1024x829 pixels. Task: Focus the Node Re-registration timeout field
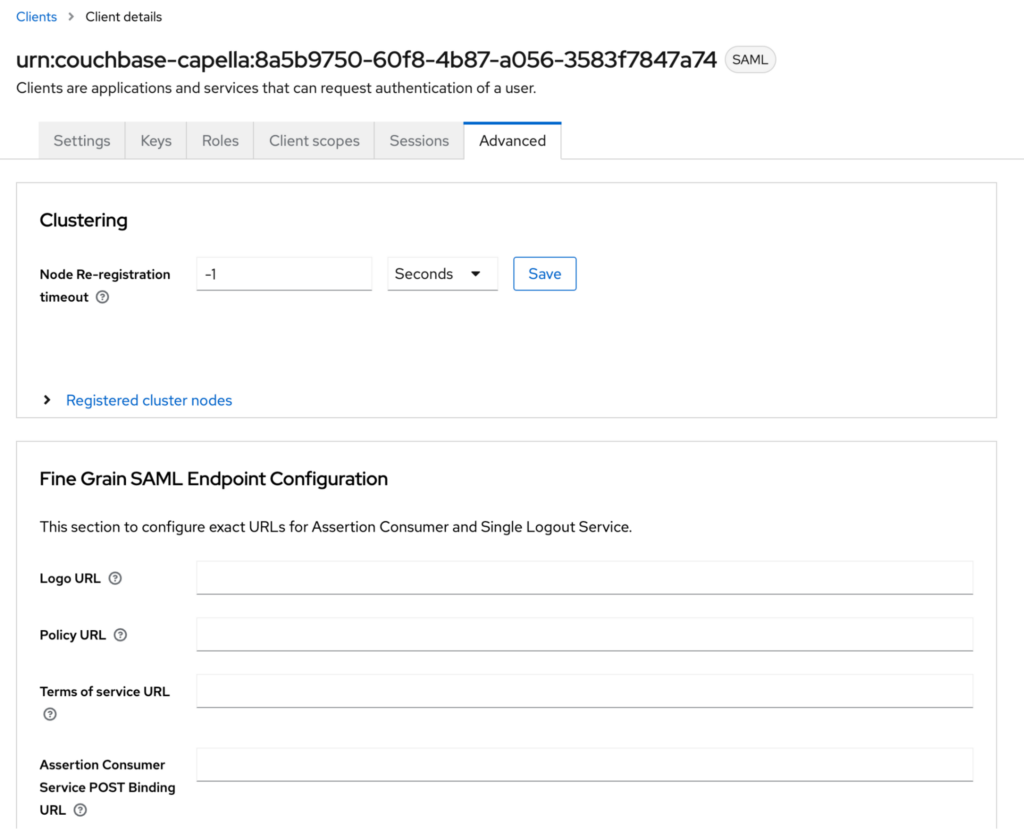(x=284, y=274)
